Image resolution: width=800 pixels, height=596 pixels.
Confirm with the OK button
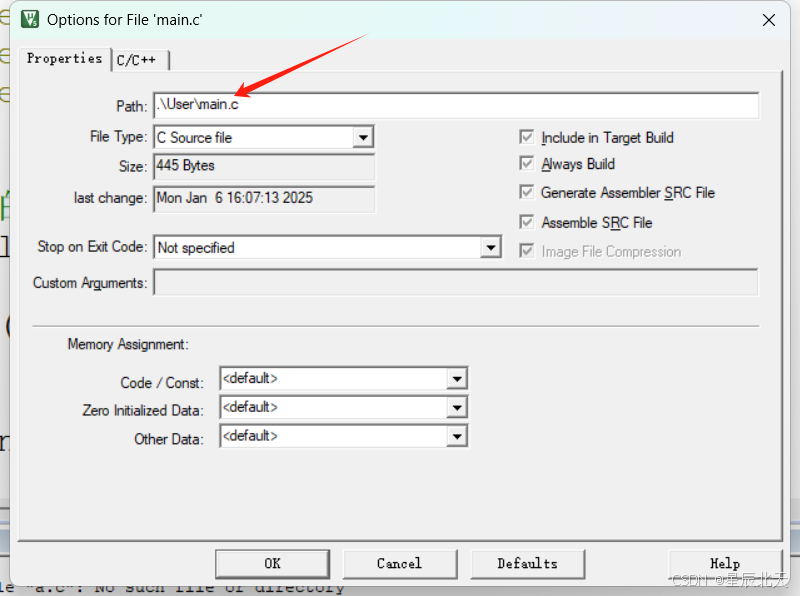click(x=272, y=564)
